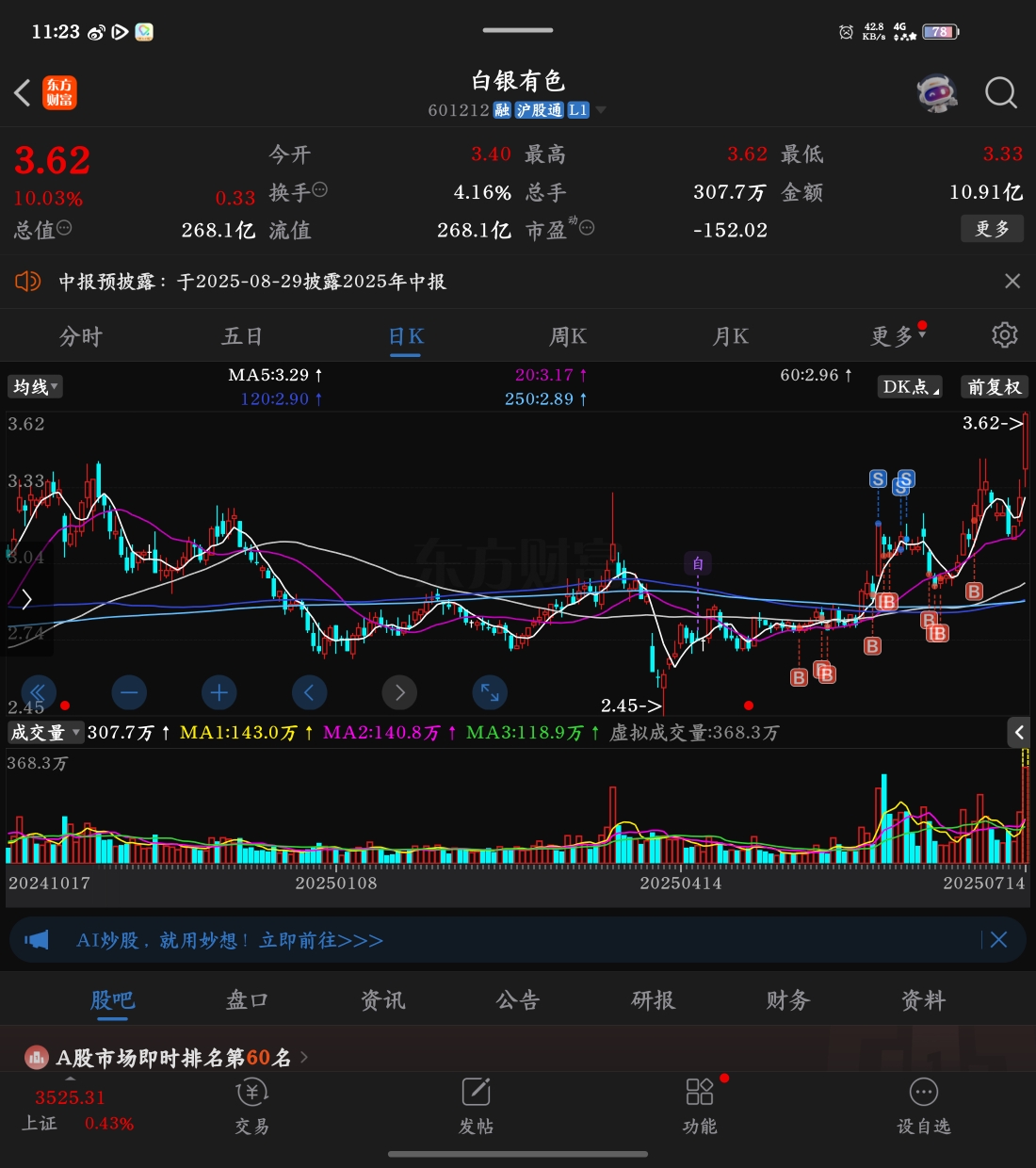This screenshot has width=1036, height=1168.
Task: Dismiss the 中报预披露 notice
Action: 1012,281
